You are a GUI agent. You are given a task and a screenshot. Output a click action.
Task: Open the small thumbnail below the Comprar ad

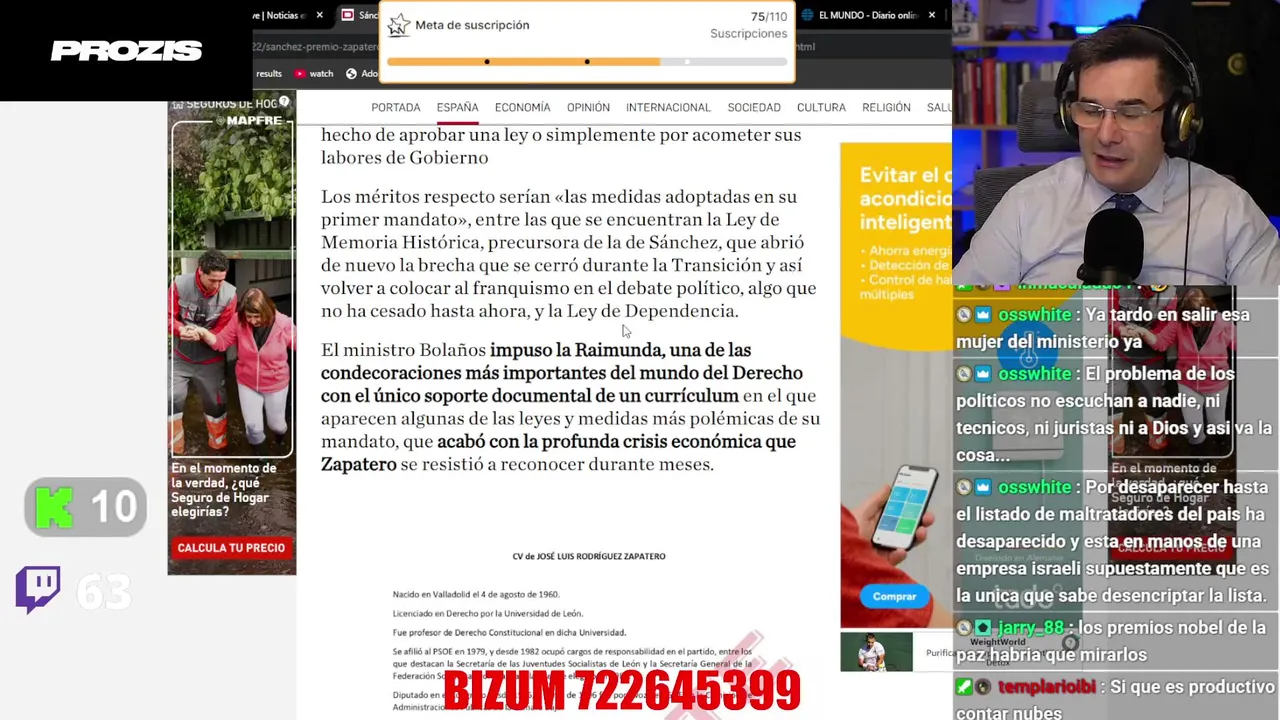[876, 652]
